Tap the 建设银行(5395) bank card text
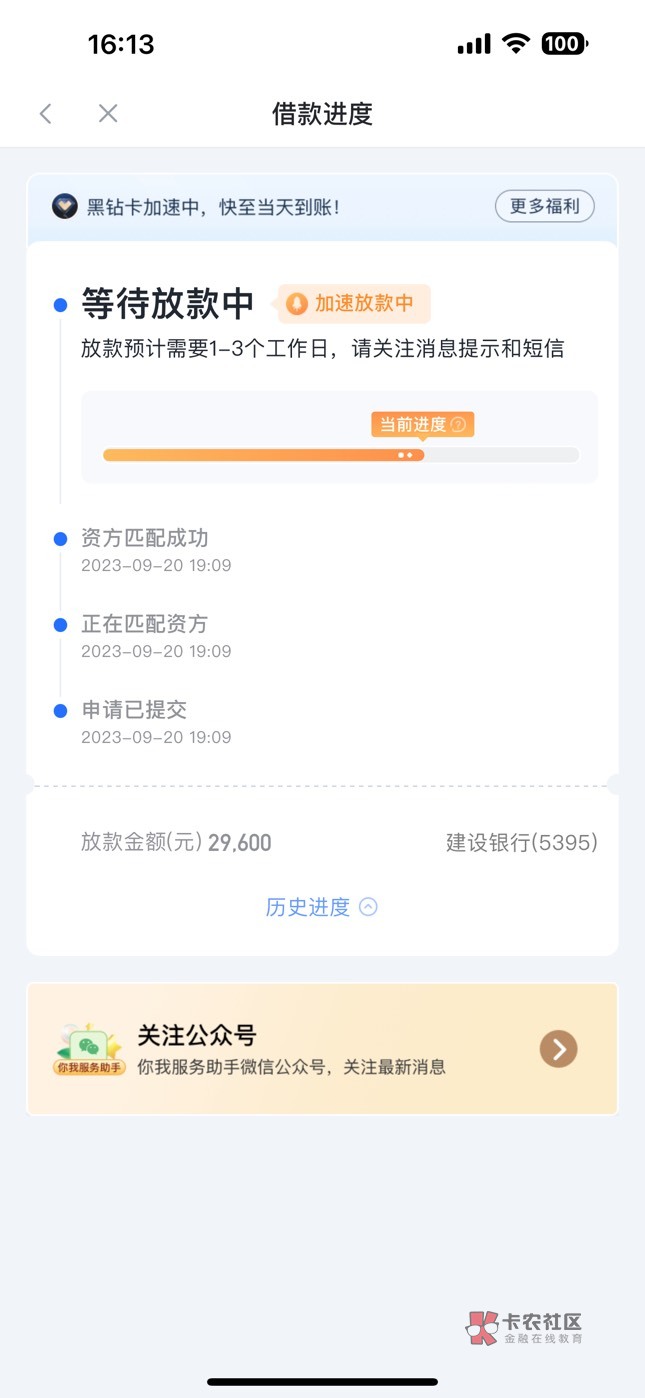The image size is (645, 1398). [521, 843]
